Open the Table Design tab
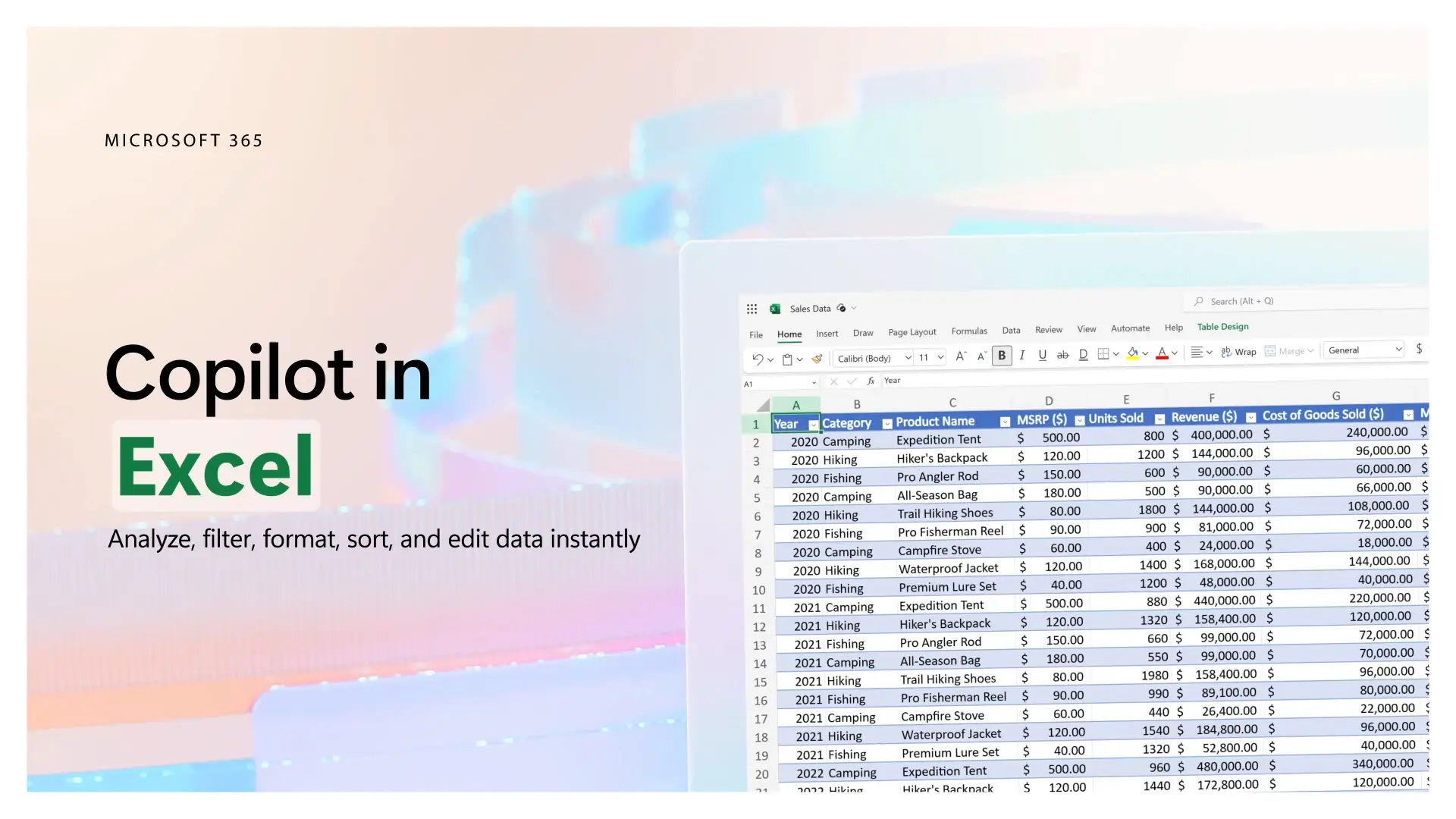Viewport: 1456px width, 819px height. click(1222, 327)
